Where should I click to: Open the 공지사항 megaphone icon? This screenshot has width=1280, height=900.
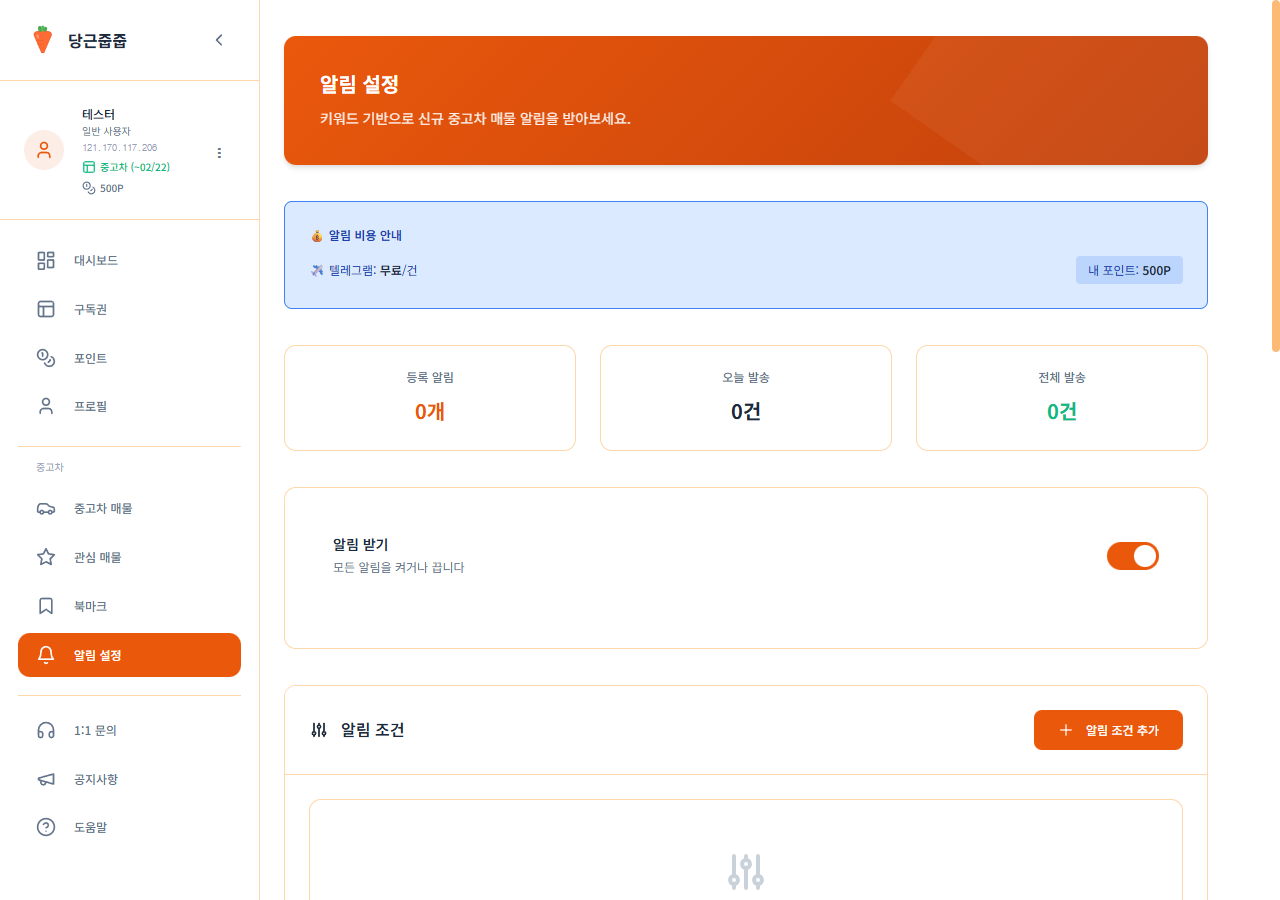(x=45, y=779)
